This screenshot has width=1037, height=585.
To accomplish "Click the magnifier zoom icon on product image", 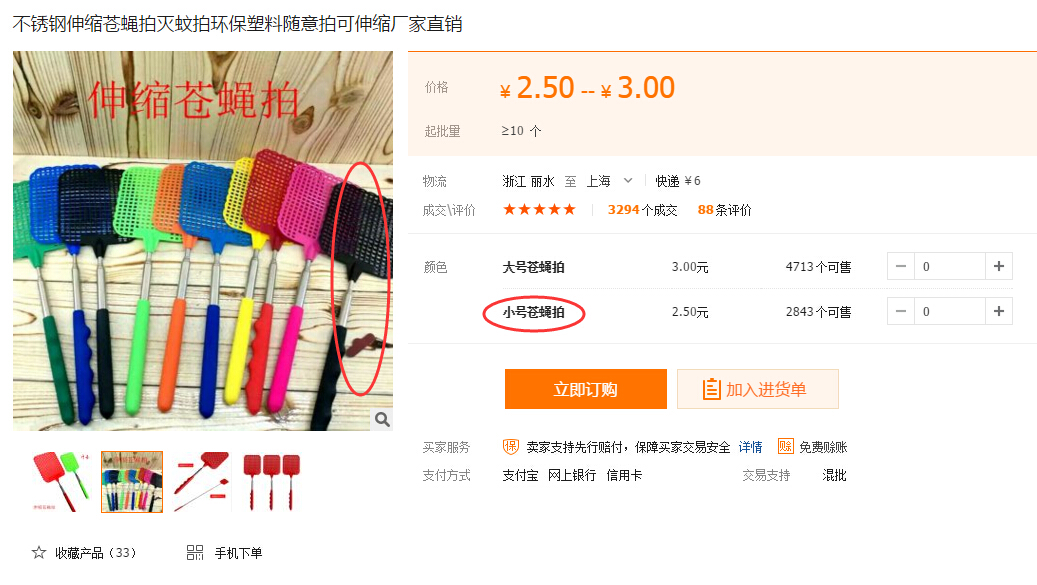I will [x=382, y=419].
